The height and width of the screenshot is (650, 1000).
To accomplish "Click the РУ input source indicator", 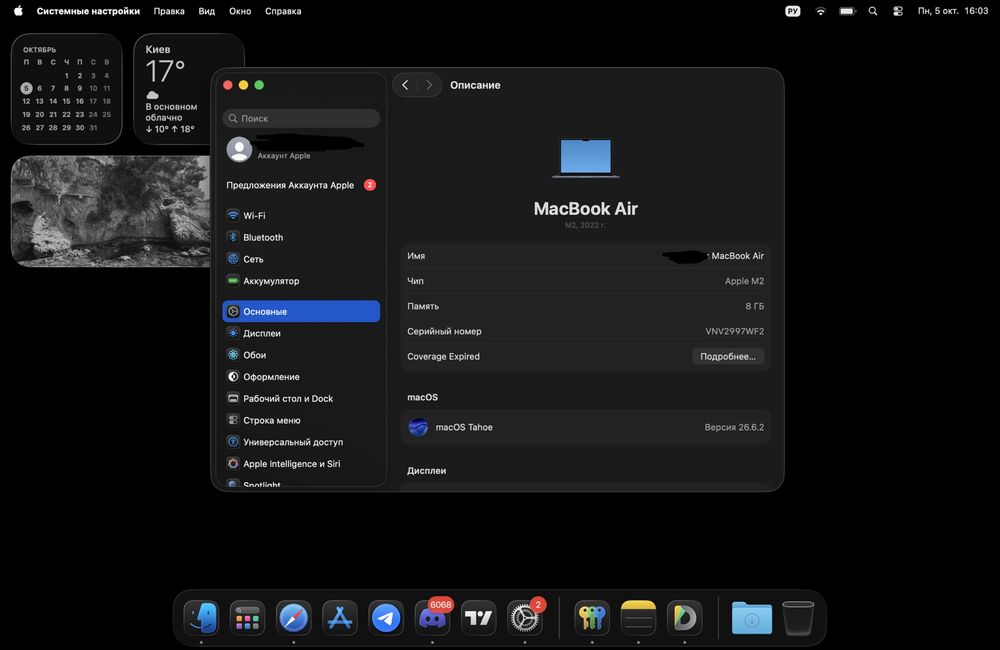I will [x=793, y=11].
